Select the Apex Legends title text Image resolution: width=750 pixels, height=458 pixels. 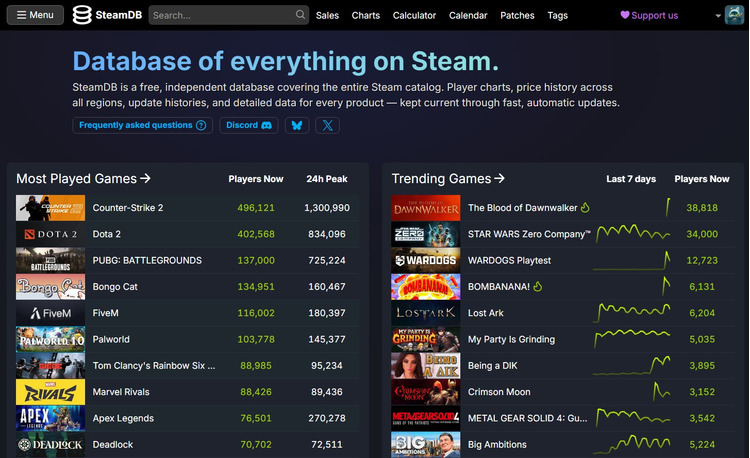[x=123, y=418]
